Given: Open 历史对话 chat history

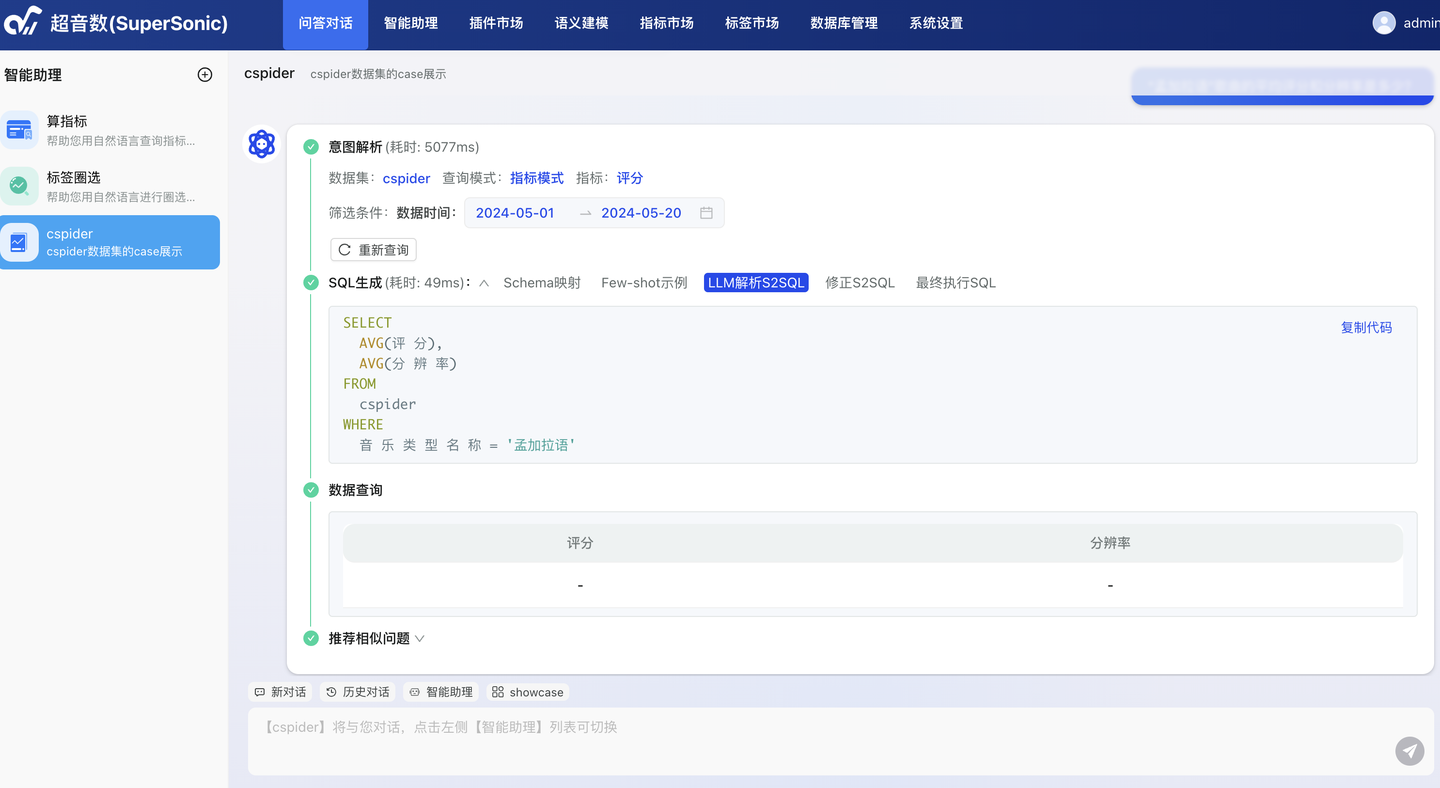Looking at the screenshot, I should 357,691.
